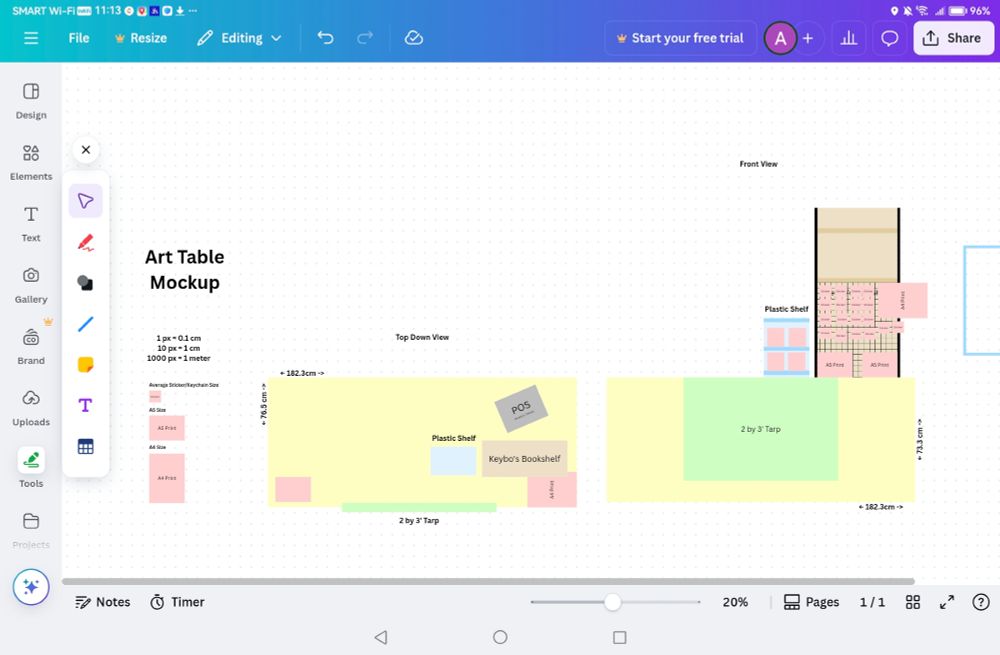Open the Uploads sidebar panel

click(x=31, y=408)
